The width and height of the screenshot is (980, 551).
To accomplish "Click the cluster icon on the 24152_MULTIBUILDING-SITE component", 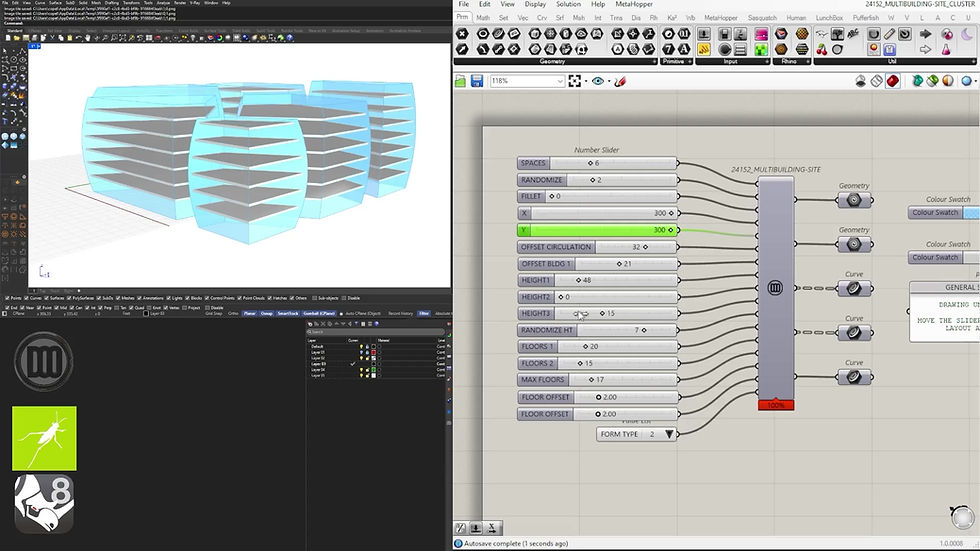I will pyautogui.click(x=775, y=288).
